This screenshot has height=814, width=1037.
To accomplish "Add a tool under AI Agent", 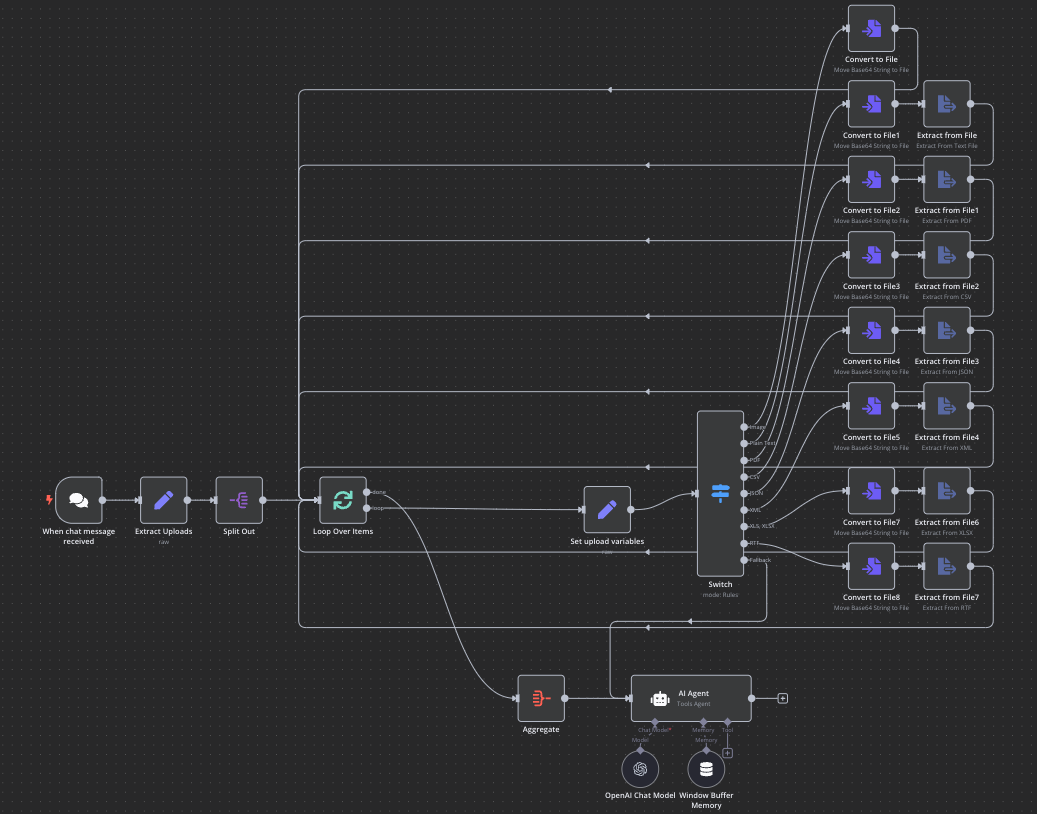I will 727,753.
